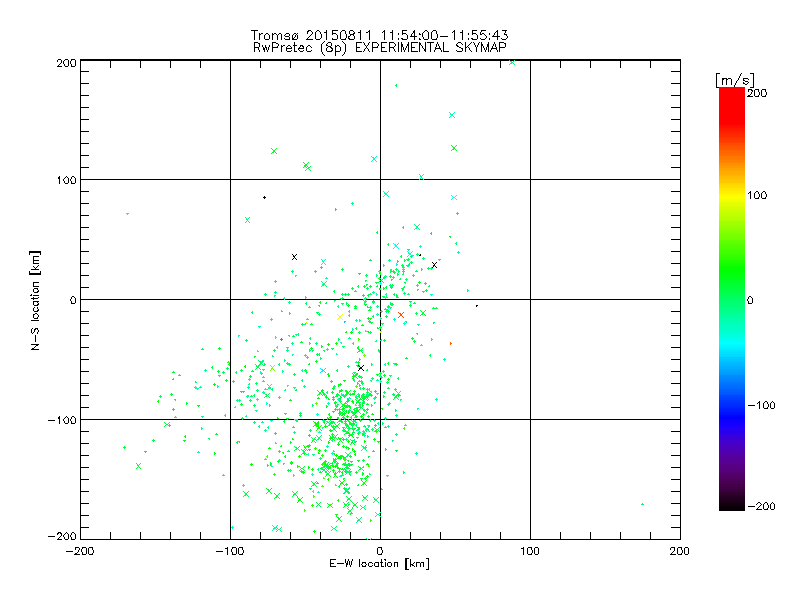
Task: Click the 200 tick label on E-W axis
Action: [x=680, y=551]
